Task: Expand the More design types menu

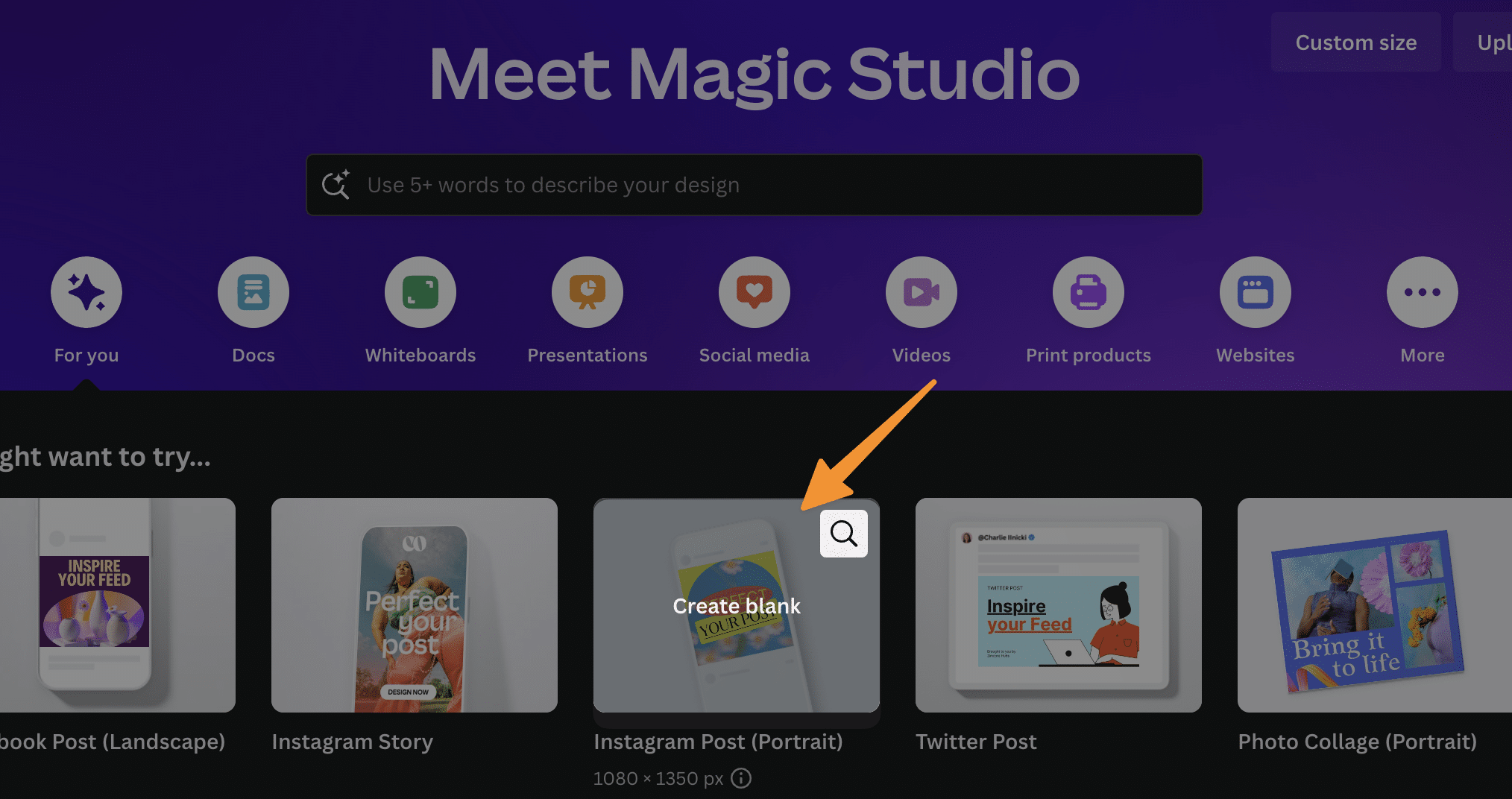Action: [1422, 291]
